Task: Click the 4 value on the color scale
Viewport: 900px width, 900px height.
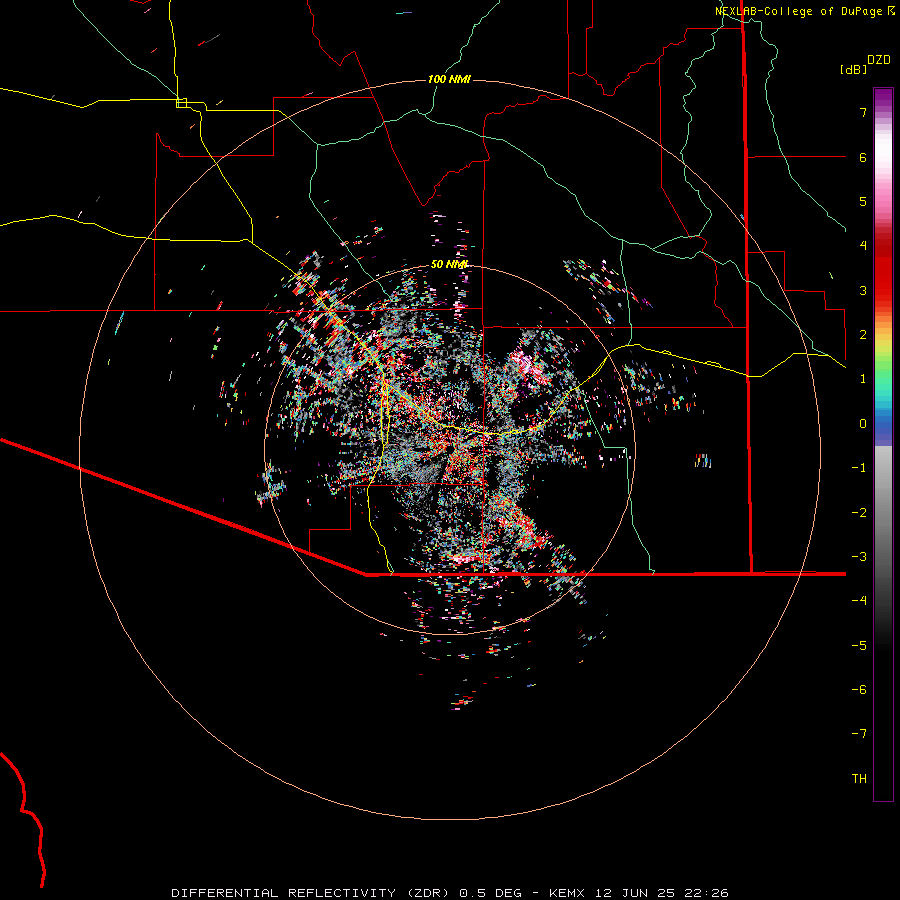Action: (863, 246)
